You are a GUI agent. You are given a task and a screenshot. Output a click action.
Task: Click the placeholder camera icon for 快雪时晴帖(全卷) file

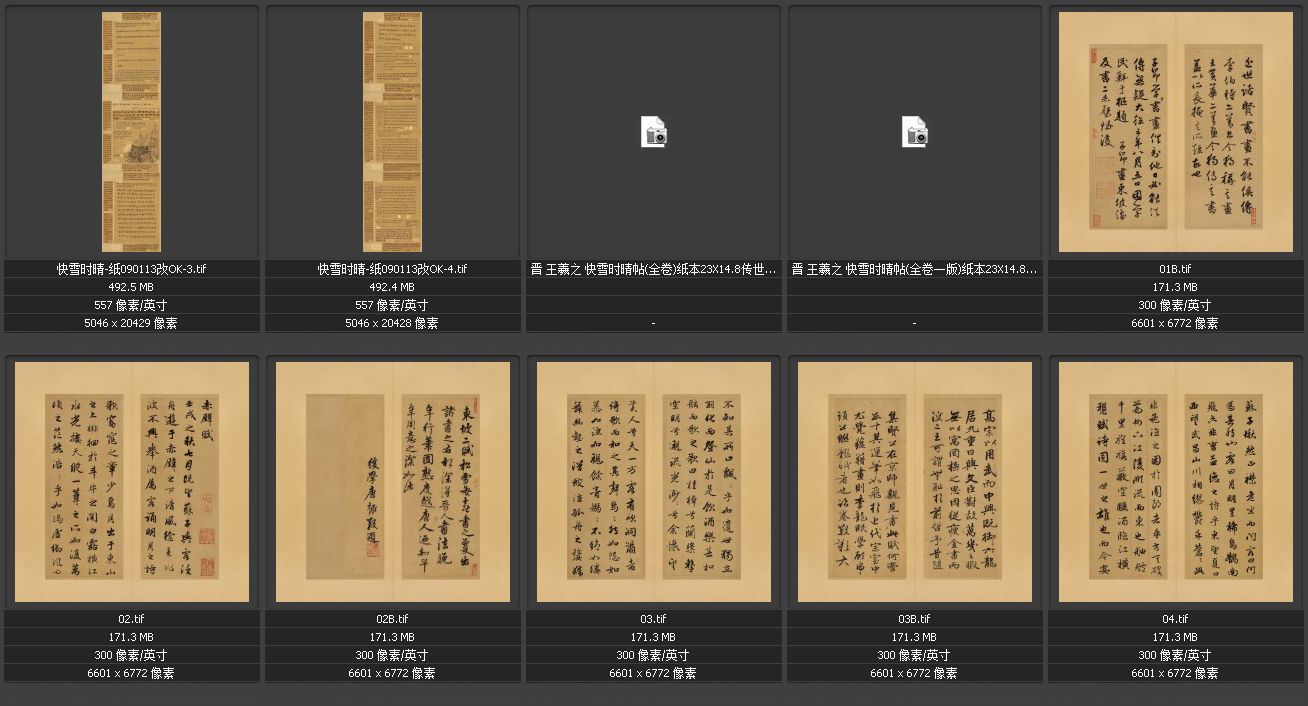(654, 132)
